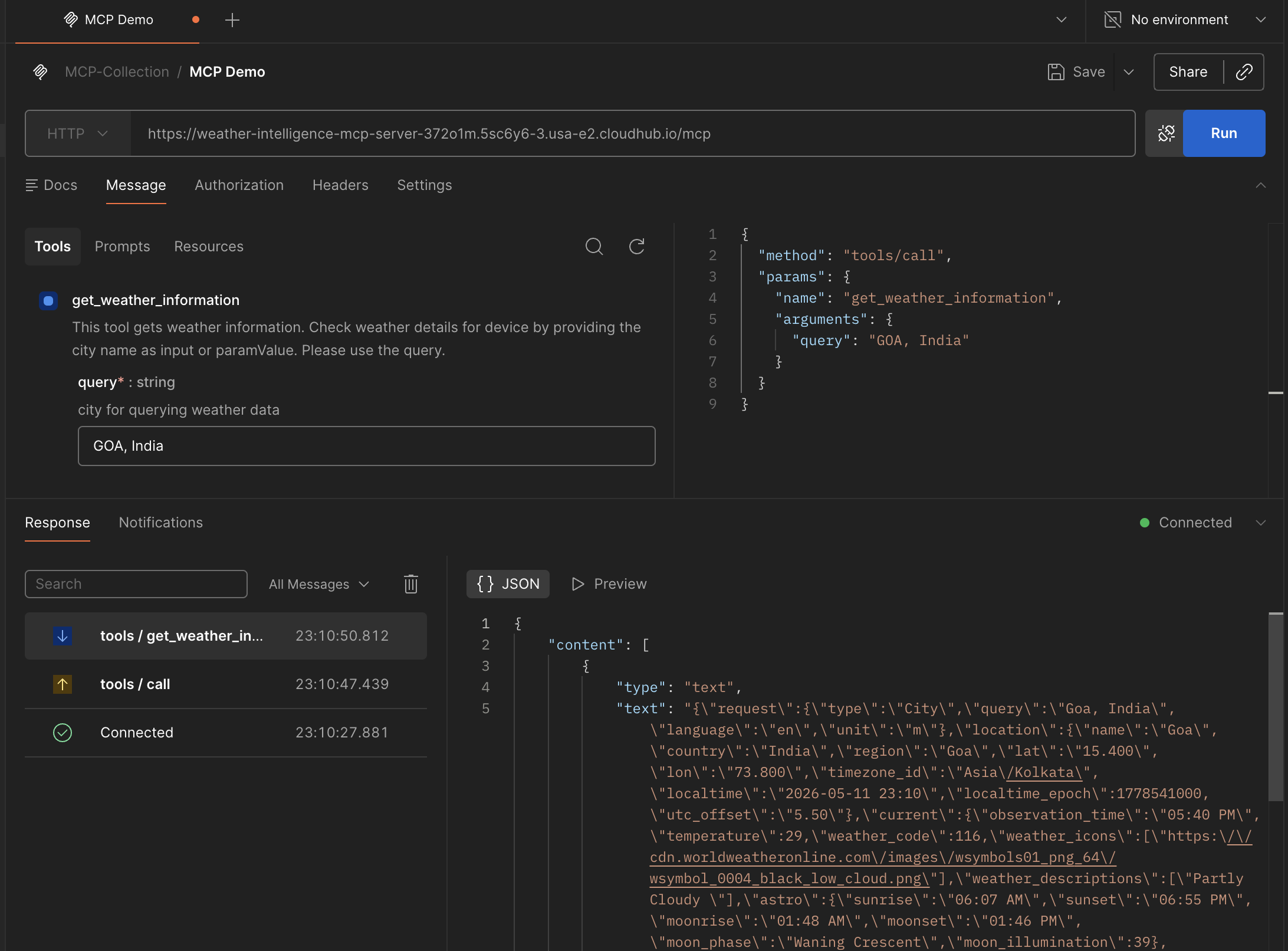Image resolution: width=1288 pixels, height=951 pixels.
Task: Open the cdn.worldweatheronline.com link in response
Action: (883, 857)
